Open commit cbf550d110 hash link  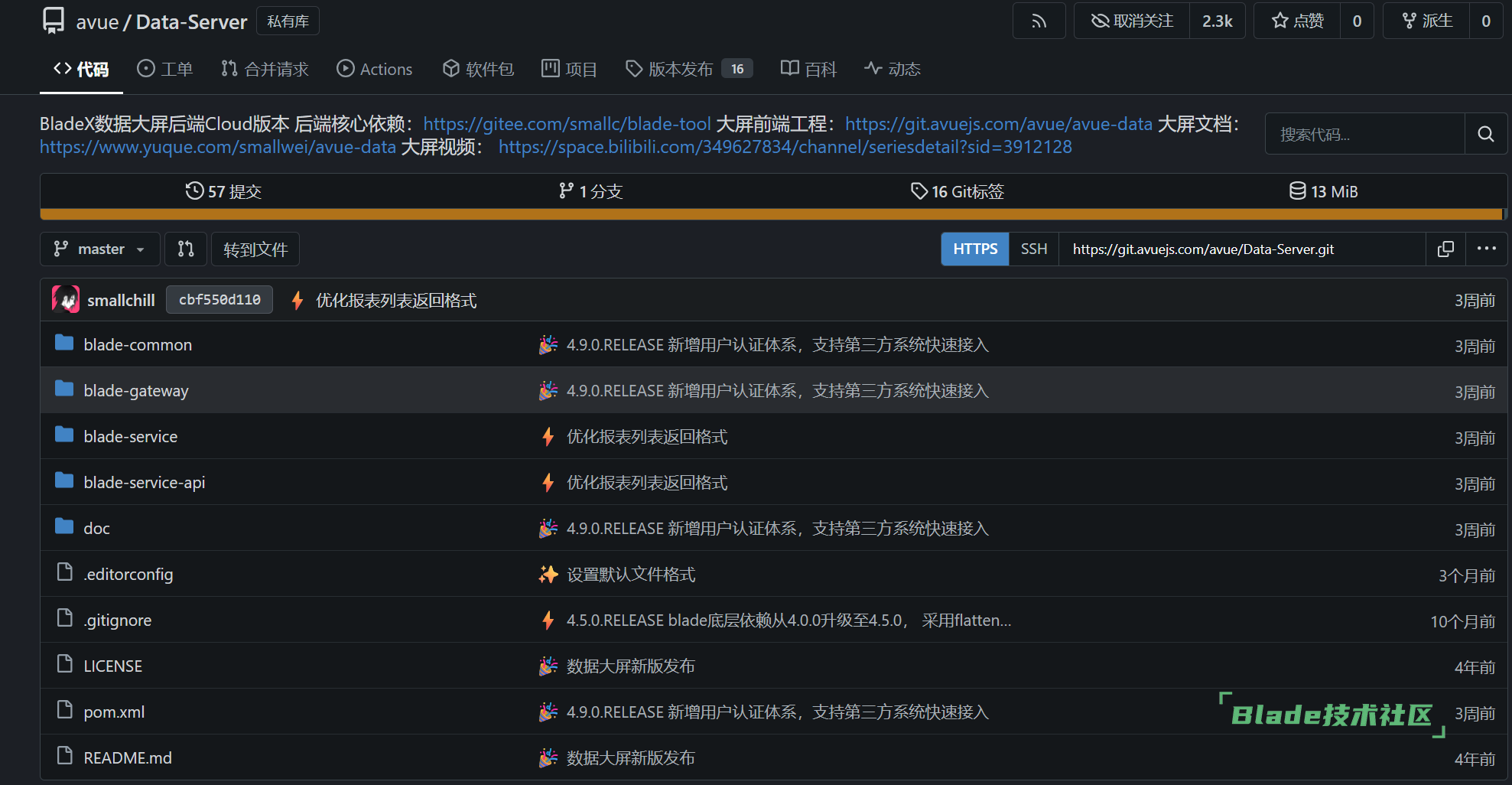pyautogui.click(x=219, y=300)
